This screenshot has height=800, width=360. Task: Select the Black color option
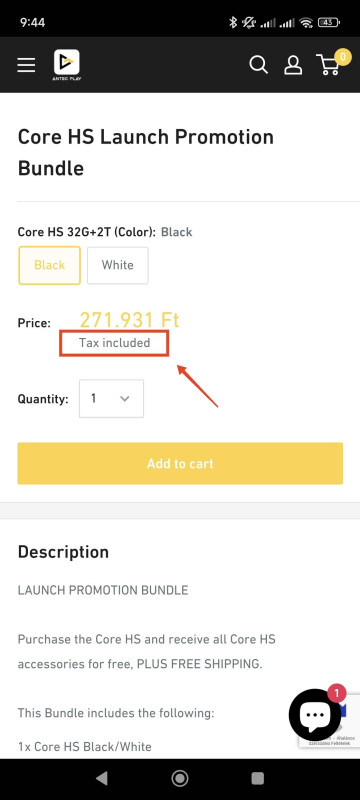[49, 265]
